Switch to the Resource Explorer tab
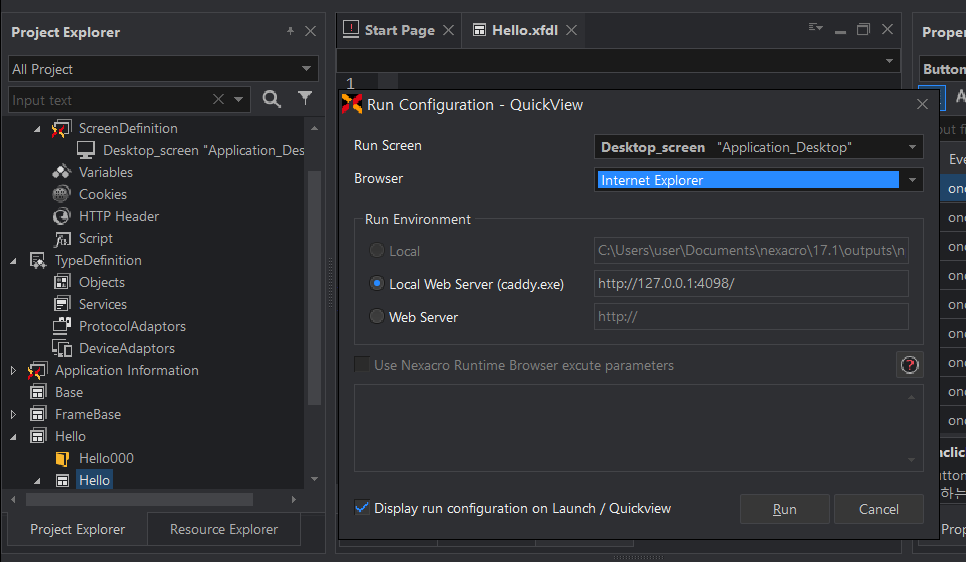The image size is (966, 562). (x=224, y=529)
